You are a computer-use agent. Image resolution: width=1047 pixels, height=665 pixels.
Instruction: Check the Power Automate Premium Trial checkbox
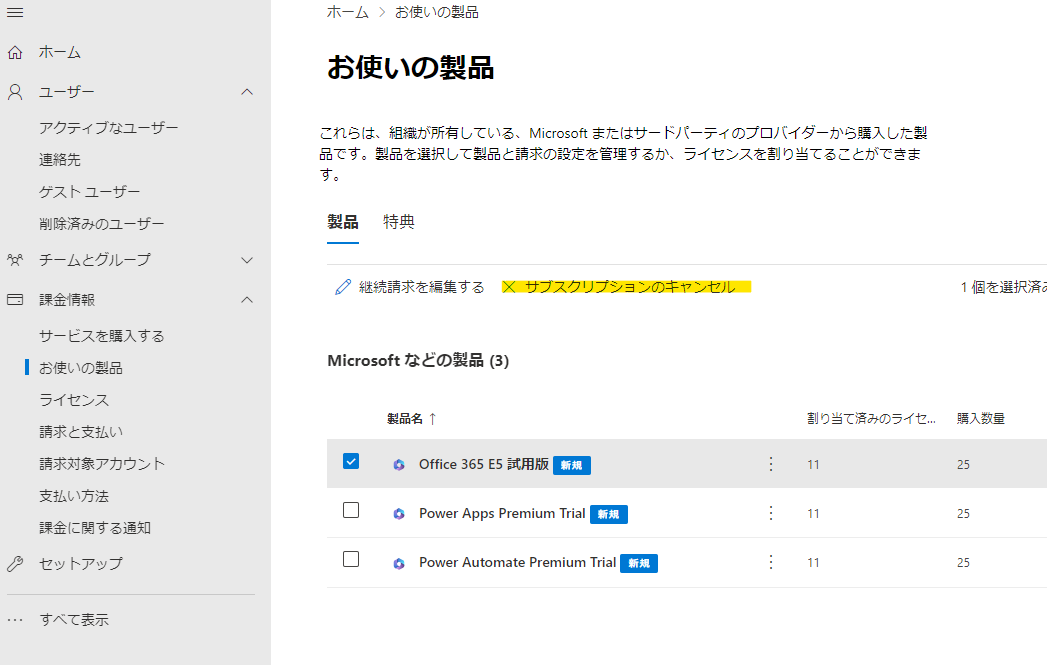351,559
